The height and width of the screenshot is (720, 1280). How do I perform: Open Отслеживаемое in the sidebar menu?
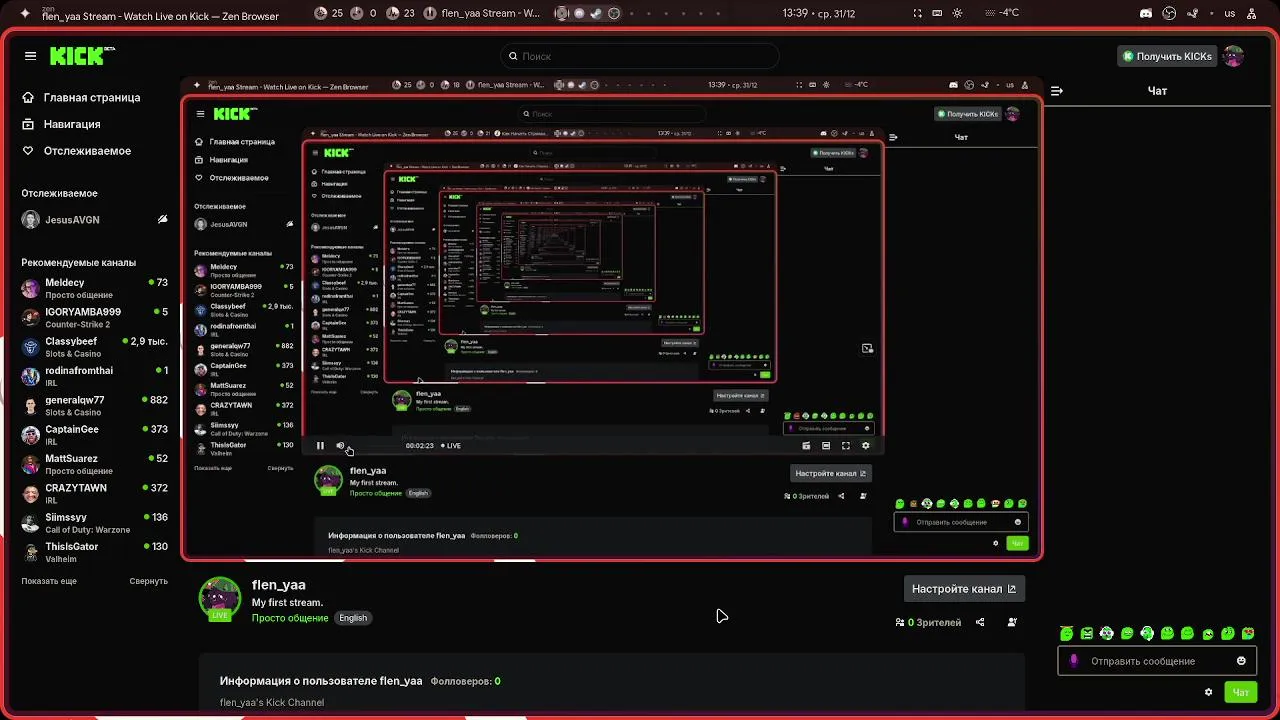point(76,151)
